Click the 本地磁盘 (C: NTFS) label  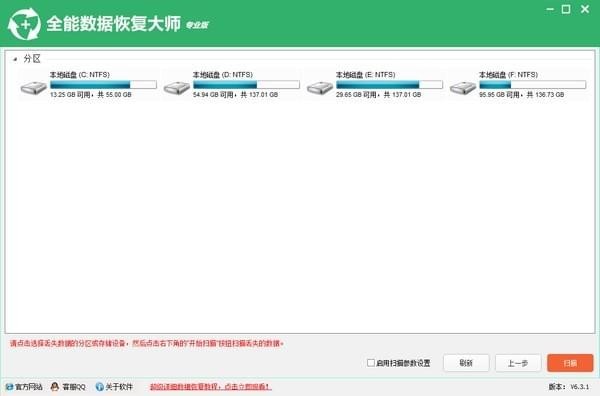80,75
